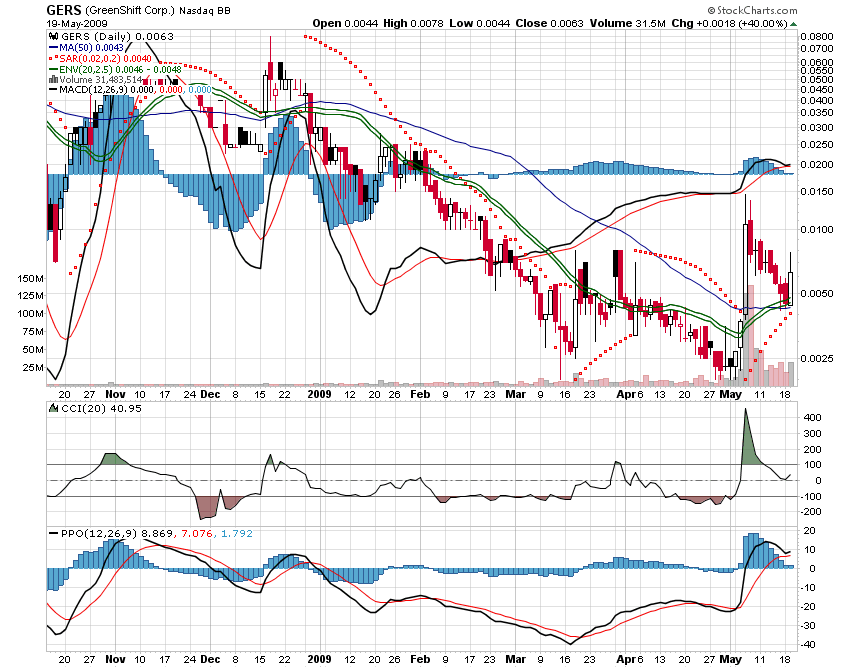Click the green ENV legend line marker
The image size is (850, 668).
pos(54,69)
